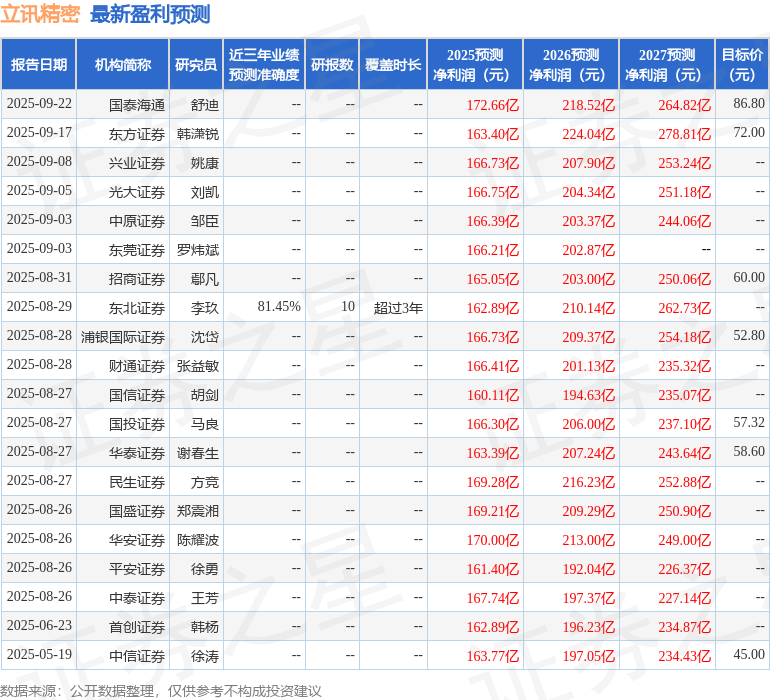The height and width of the screenshot is (700, 770).
Task: Click analyst name 李玖
Action: tap(205, 308)
